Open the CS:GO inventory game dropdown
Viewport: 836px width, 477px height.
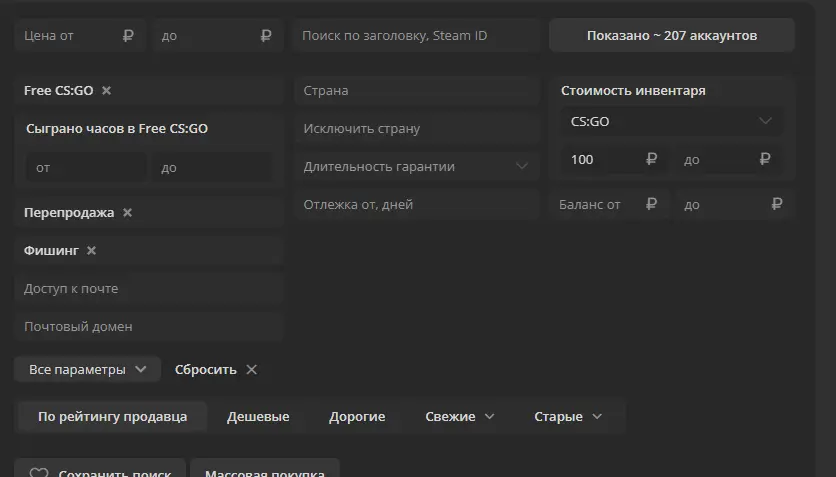pos(672,122)
